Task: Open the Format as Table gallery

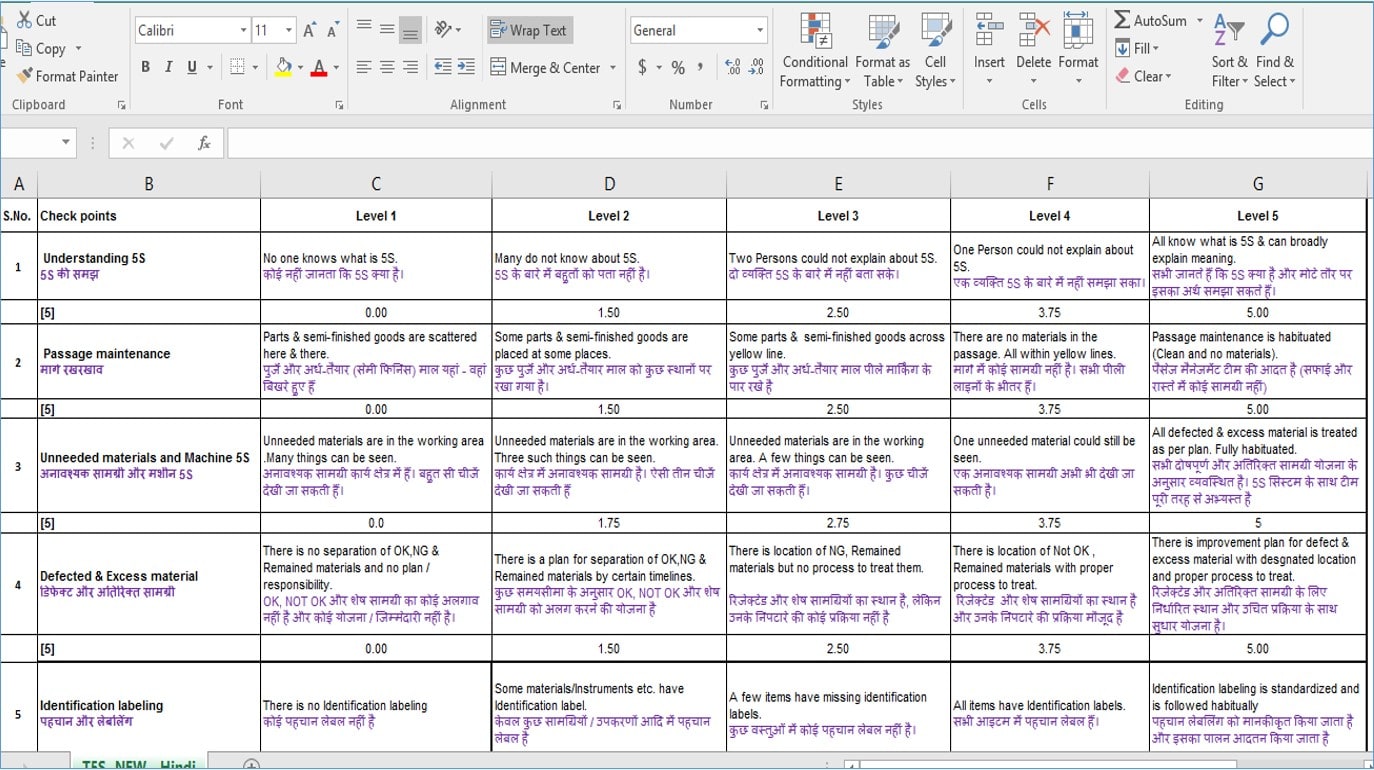Action: click(882, 50)
